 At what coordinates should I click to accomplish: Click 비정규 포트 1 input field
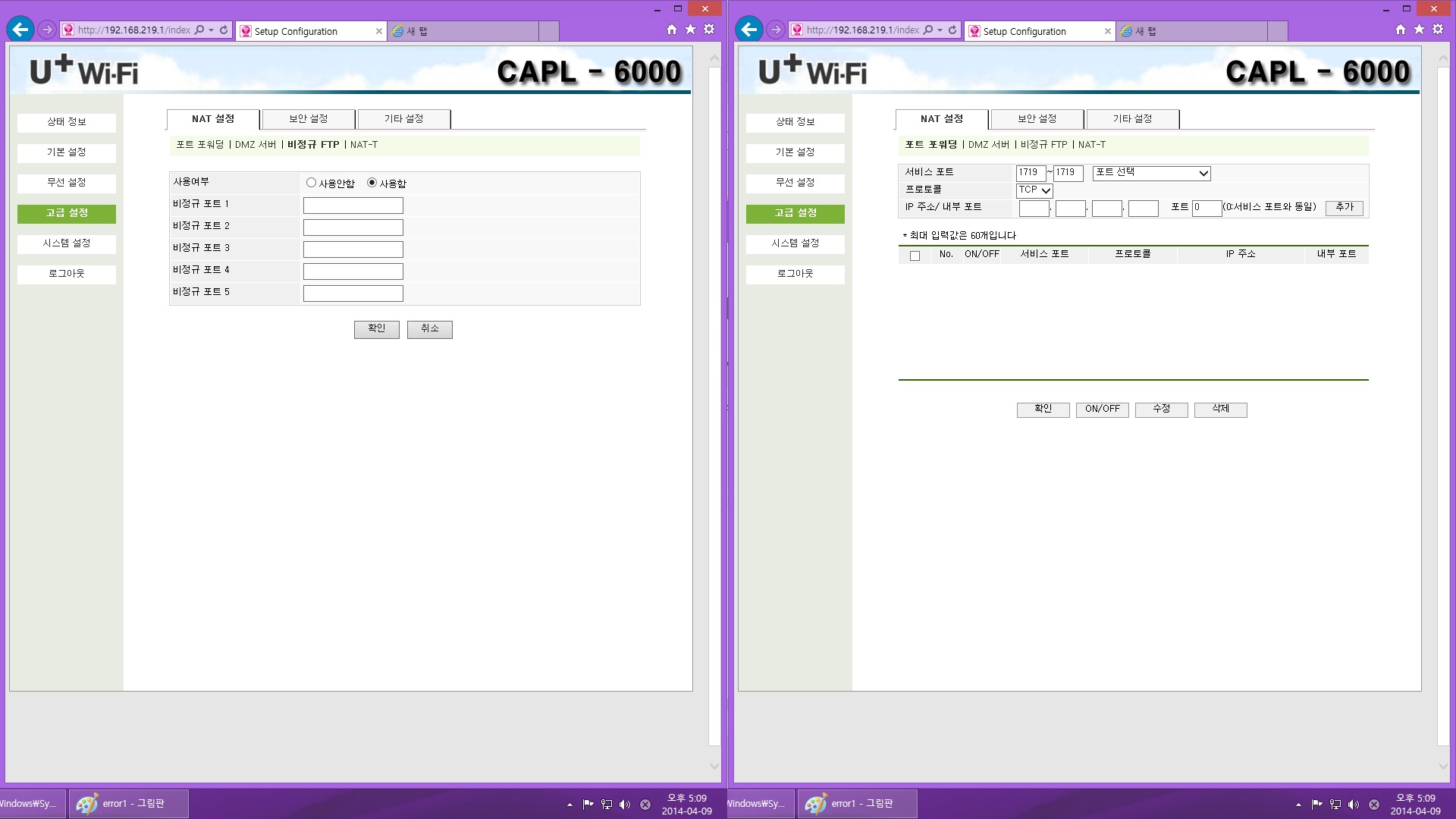353,206
